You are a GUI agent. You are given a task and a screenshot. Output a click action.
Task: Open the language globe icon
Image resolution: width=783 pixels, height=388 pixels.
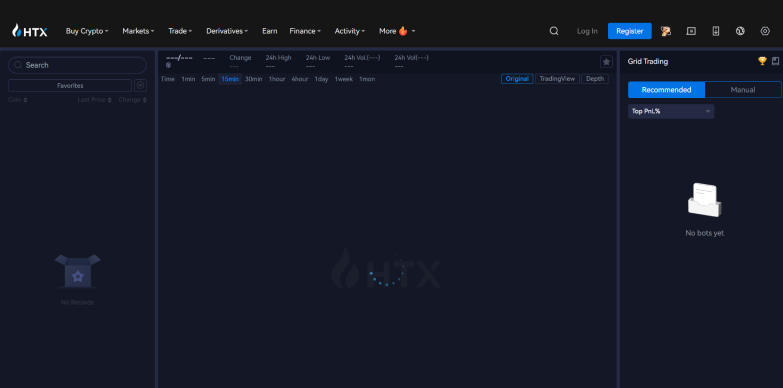coord(740,31)
